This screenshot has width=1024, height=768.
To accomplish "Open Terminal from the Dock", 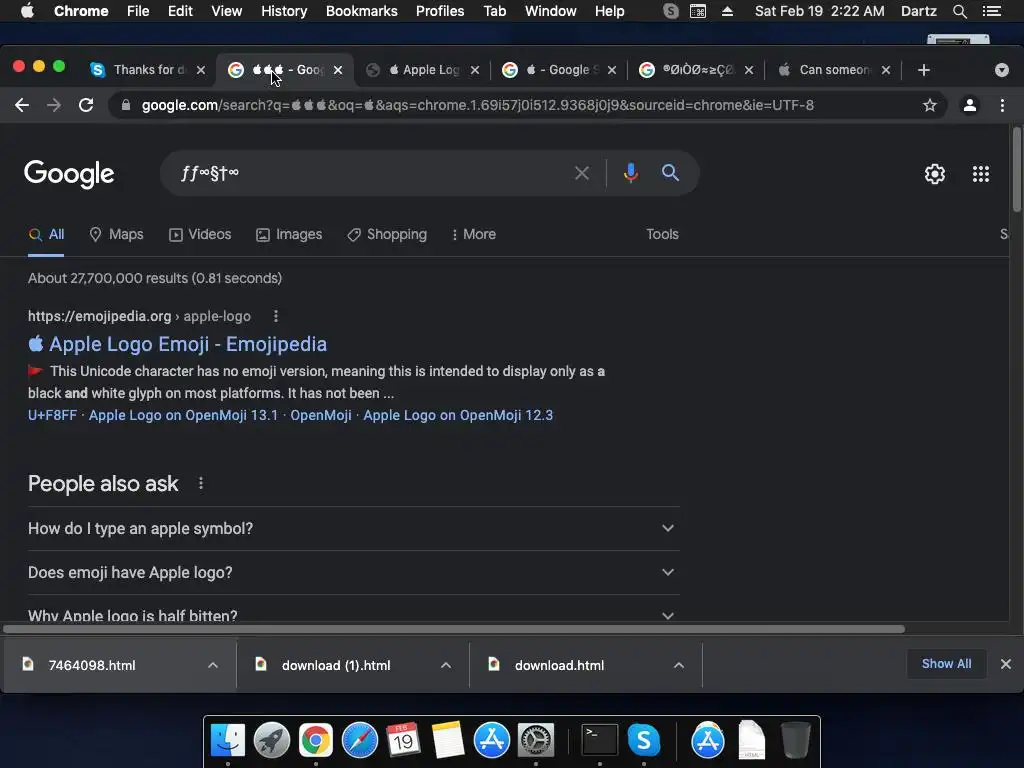I will (600, 740).
